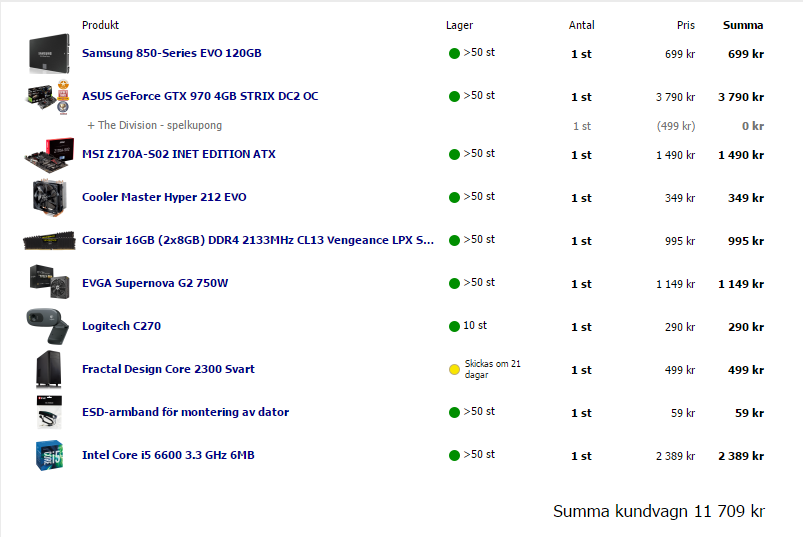The width and height of the screenshot is (803, 537).
Task: Open Corsair 16GB DDR4 Vengeance LPX link
Action: click(x=258, y=240)
